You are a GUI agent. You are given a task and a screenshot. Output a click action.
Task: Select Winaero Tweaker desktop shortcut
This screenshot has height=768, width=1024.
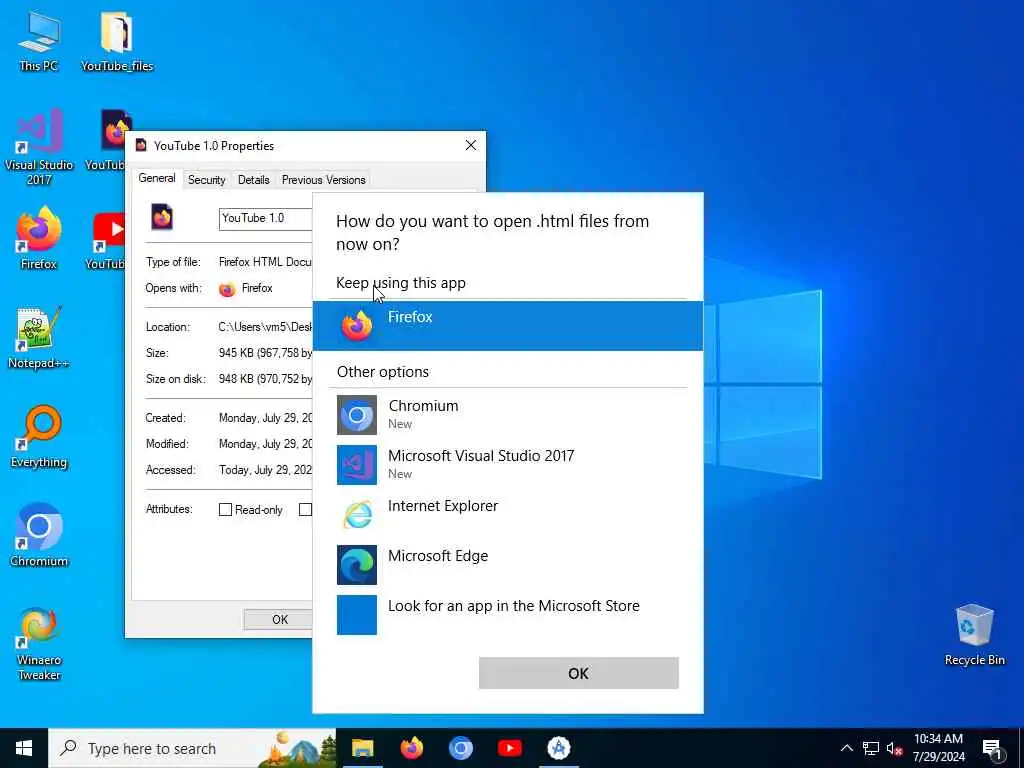[x=39, y=645]
